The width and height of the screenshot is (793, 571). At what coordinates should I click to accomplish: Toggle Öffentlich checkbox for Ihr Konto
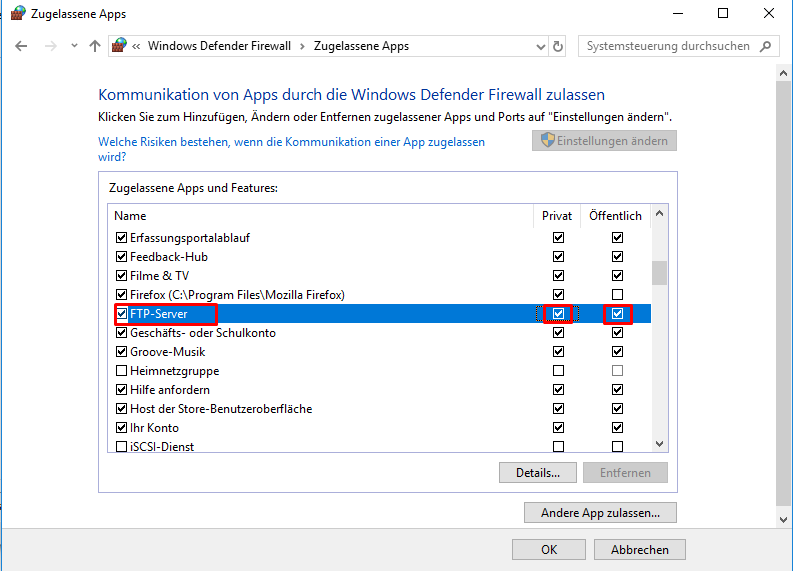617,427
